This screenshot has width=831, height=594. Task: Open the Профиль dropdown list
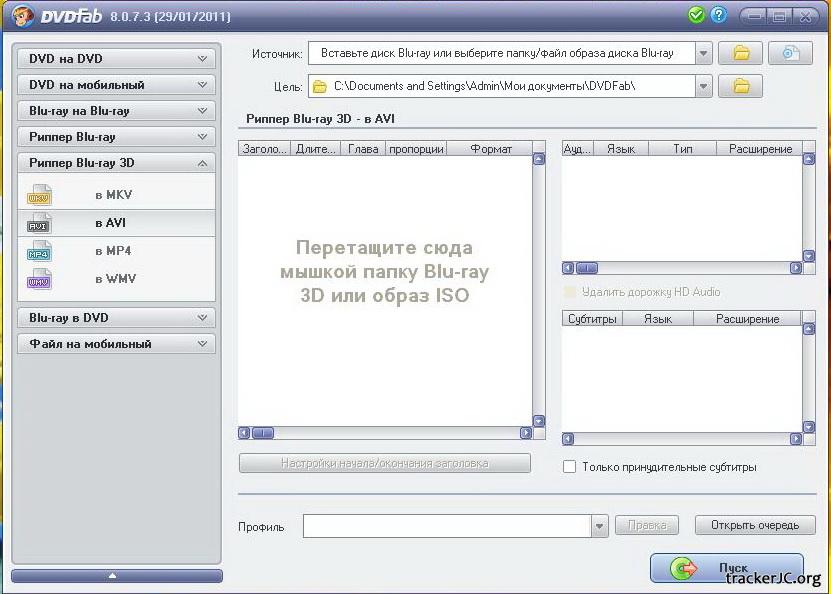[x=599, y=526]
